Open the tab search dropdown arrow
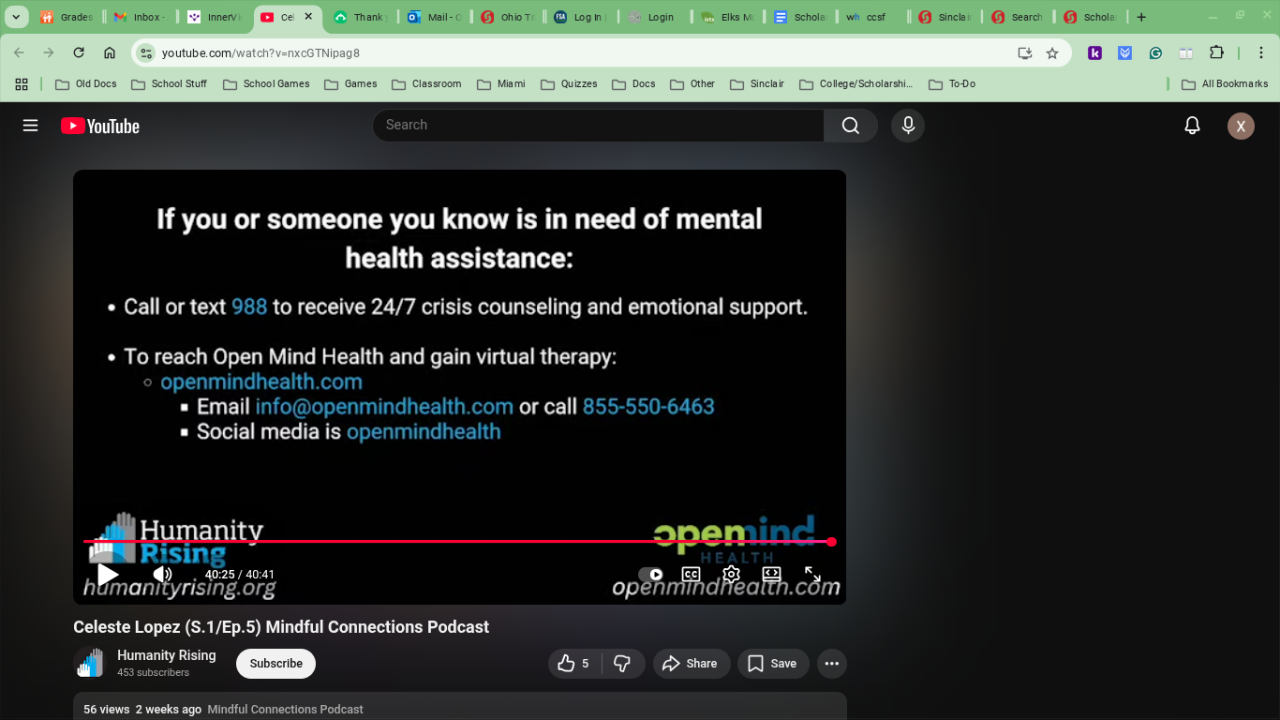 [16, 17]
